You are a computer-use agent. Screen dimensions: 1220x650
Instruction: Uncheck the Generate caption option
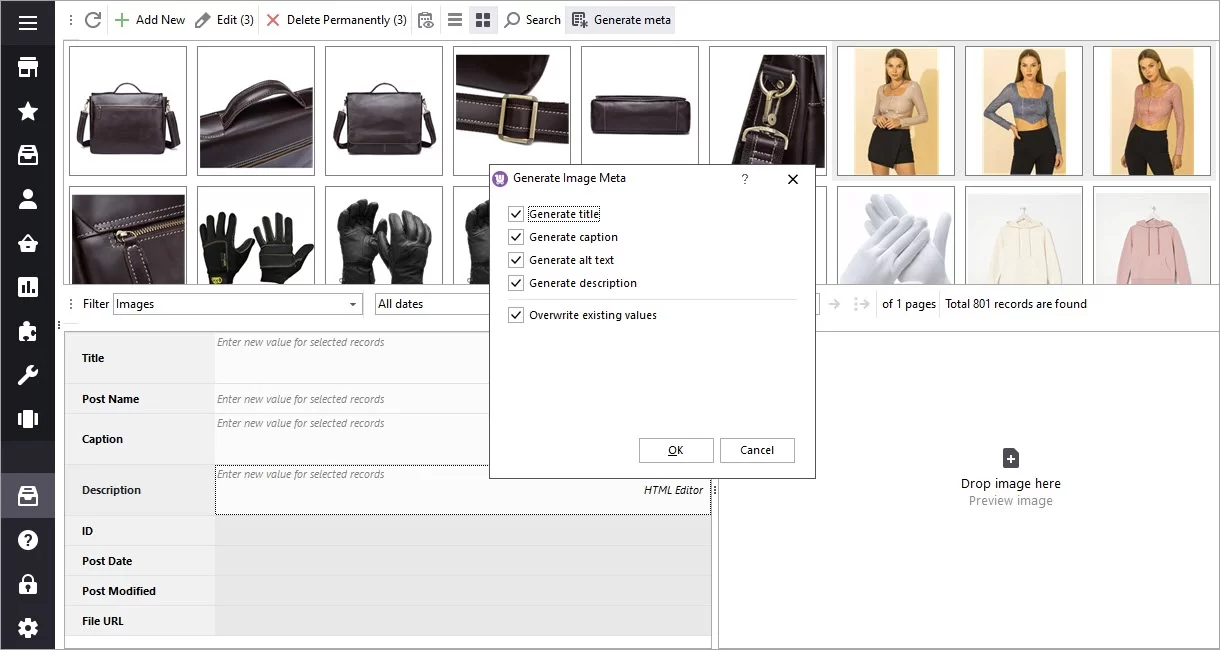[x=516, y=237]
